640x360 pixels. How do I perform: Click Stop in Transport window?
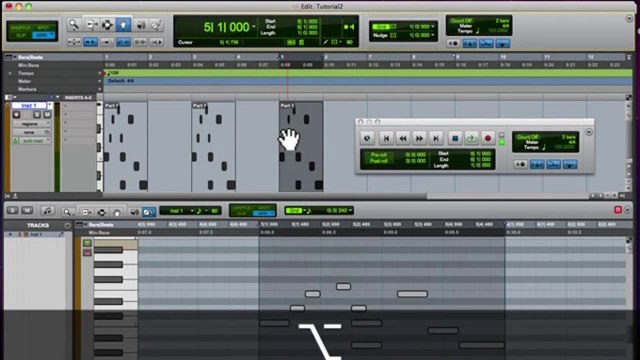point(455,138)
